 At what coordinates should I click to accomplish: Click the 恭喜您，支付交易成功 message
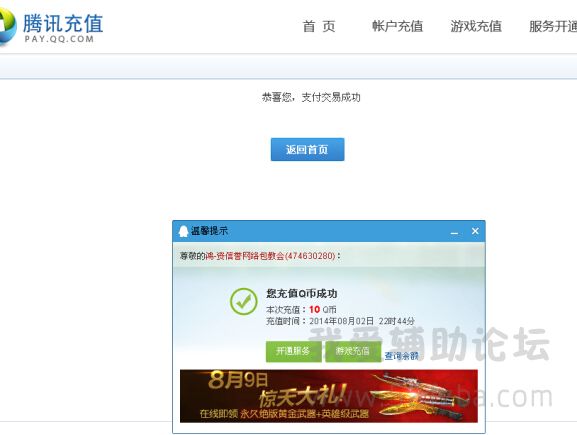pyautogui.click(x=311, y=97)
